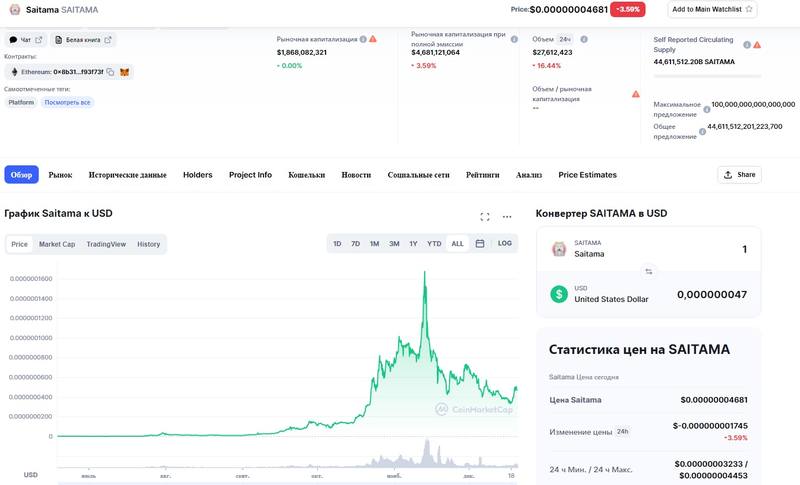The height and width of the screenshot is (485, 800).
Task: Open the Анализ tab
Action: pyautogui.click(x=529, y=175)
